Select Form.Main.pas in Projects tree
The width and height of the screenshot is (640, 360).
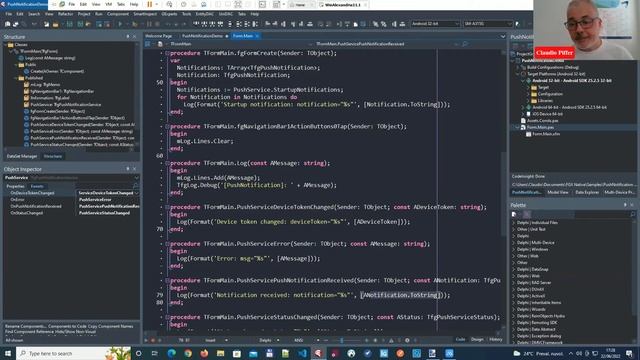point(540,127)
